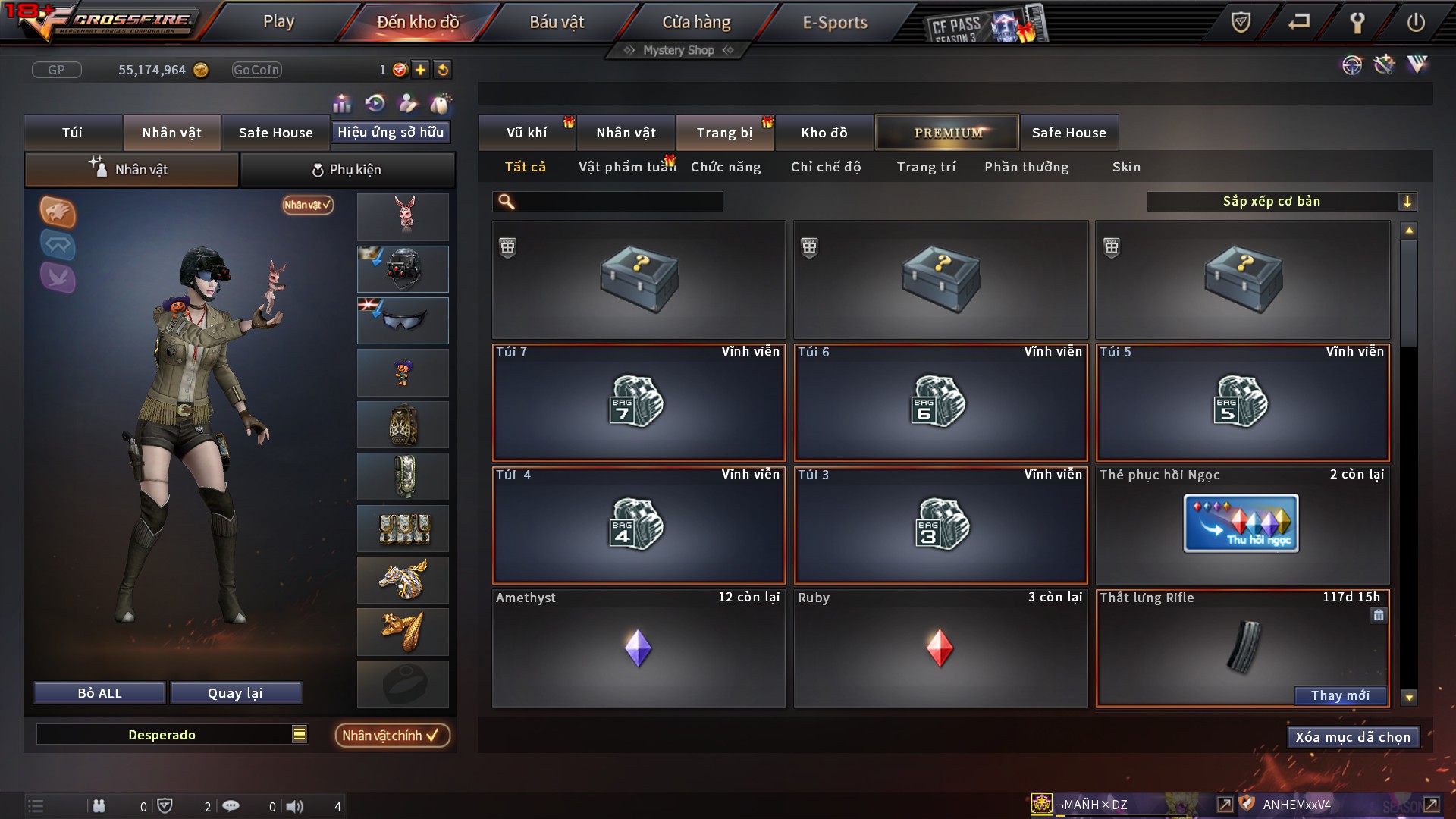The height and width of the screenshot is (819, 1456).
Task: Toggle the Nhân vật chính checkbox
Action: click(392, 735)
